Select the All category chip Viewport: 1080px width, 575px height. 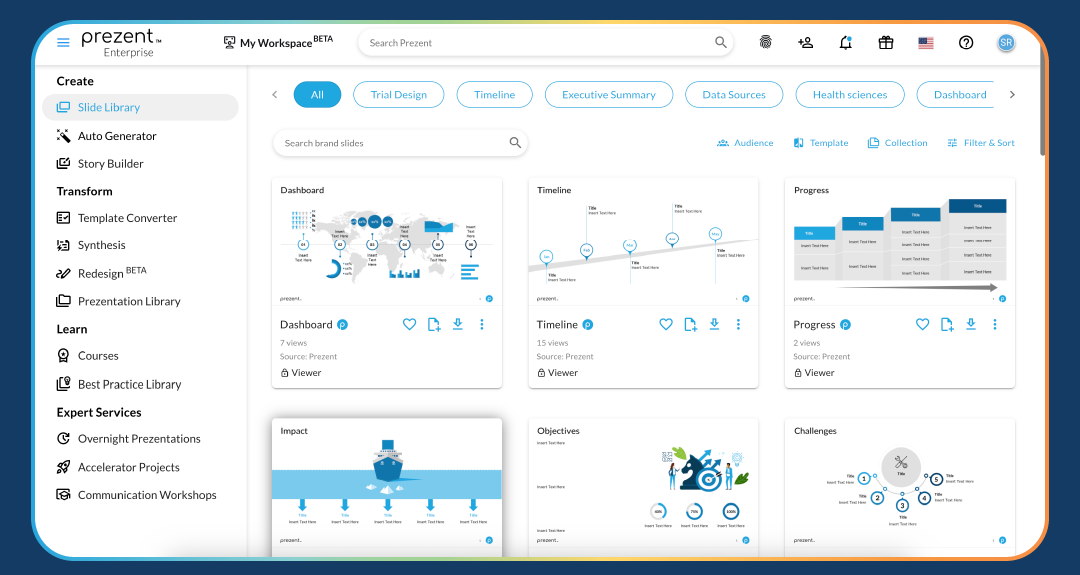click(317, 94)
